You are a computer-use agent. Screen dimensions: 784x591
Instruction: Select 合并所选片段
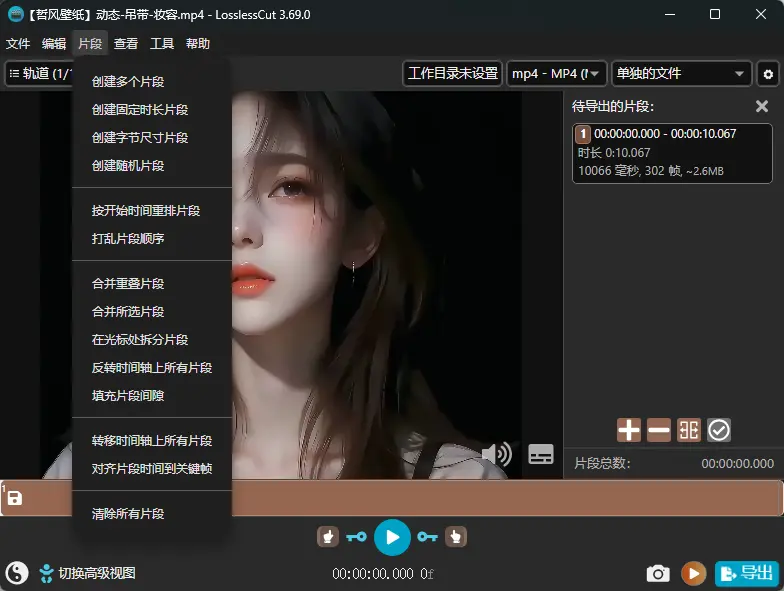tap(152, 312)
